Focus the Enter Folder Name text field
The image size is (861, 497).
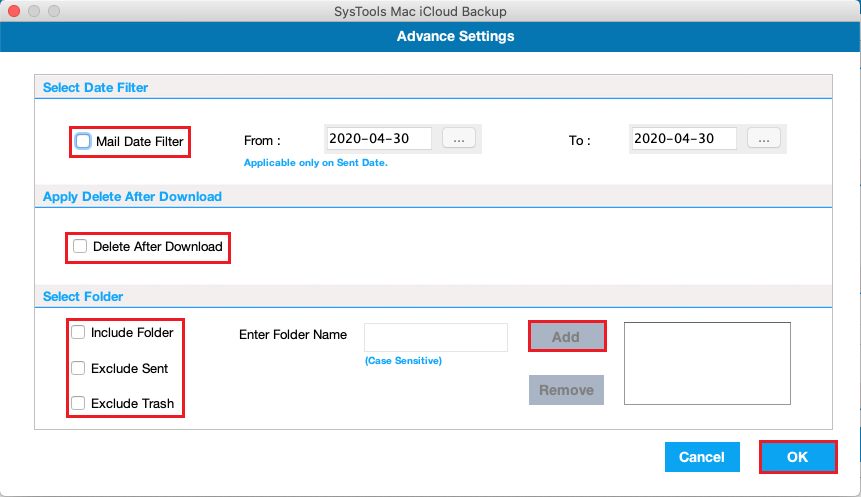click(436, 337)
